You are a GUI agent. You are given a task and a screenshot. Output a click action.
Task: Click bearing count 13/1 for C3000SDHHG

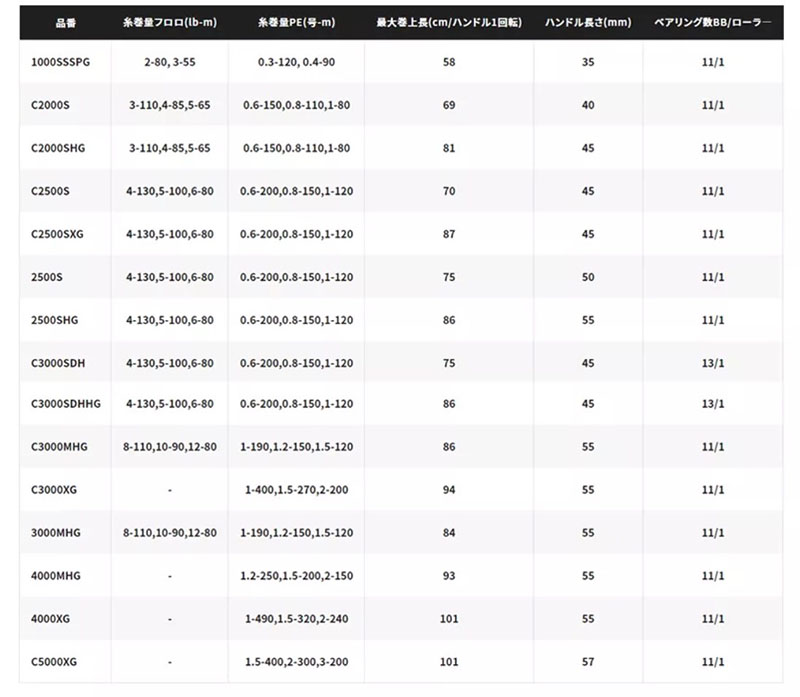(713, 404)
